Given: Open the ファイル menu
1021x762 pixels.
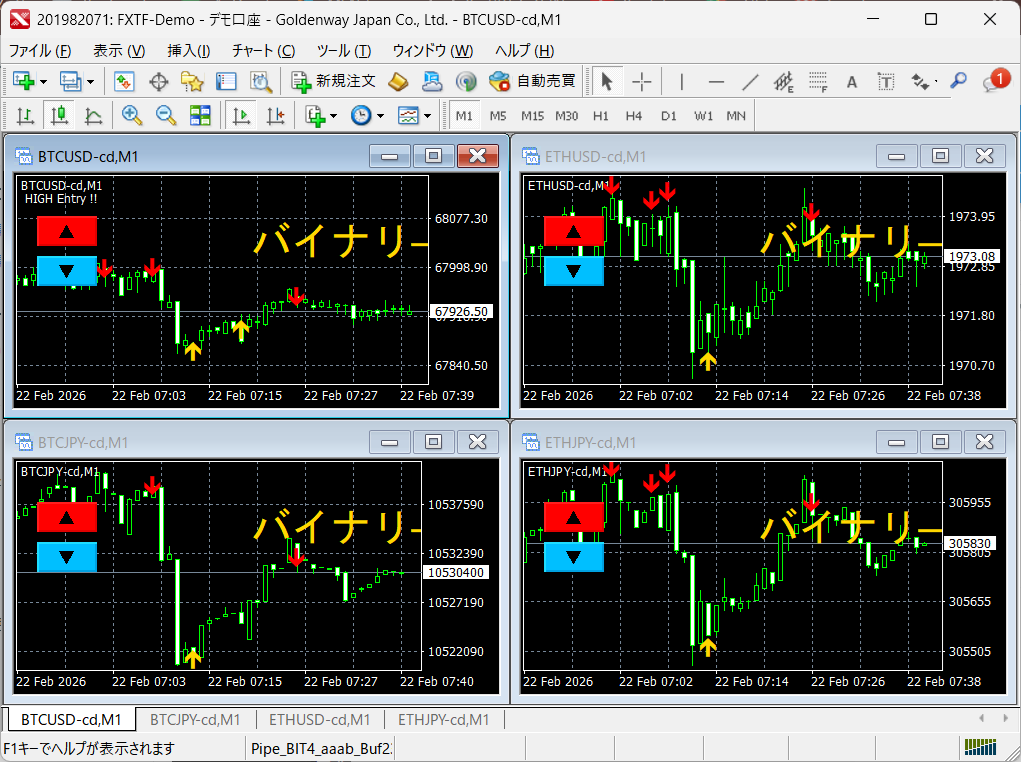Looking at the screenshot, I should (x=40, y=51).
